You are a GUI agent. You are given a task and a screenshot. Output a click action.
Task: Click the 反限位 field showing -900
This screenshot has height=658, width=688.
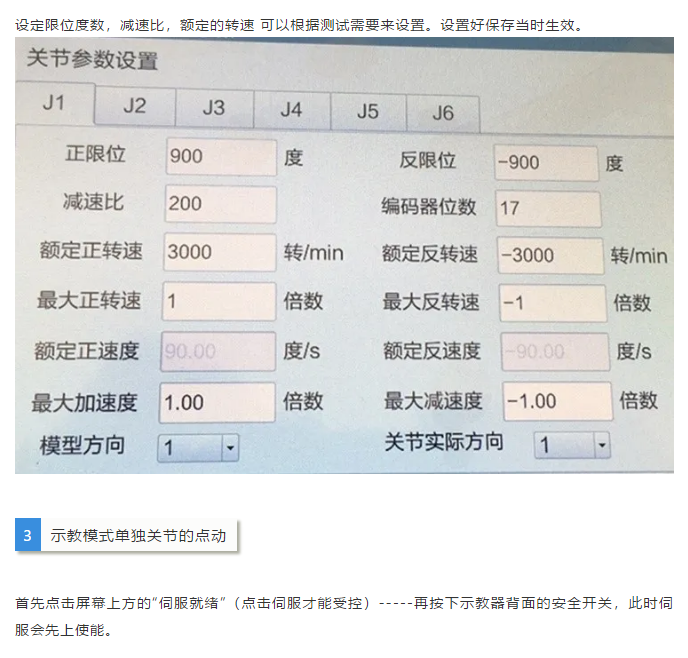click(x=546, y=162)
